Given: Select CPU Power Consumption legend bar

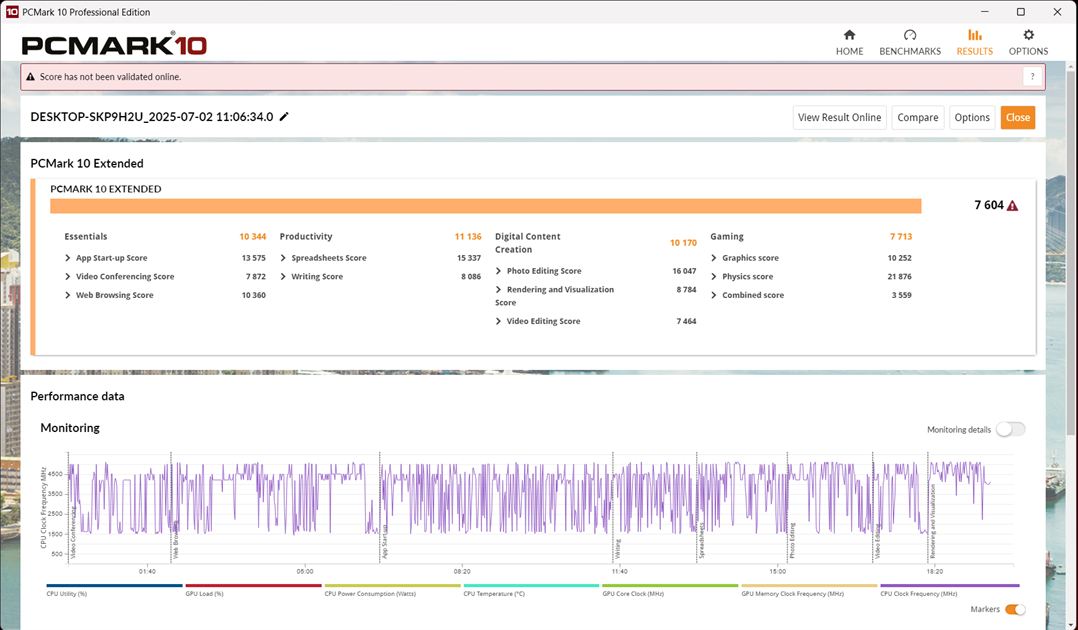Looking at the screenshot, I should click(x=392, y=586).
